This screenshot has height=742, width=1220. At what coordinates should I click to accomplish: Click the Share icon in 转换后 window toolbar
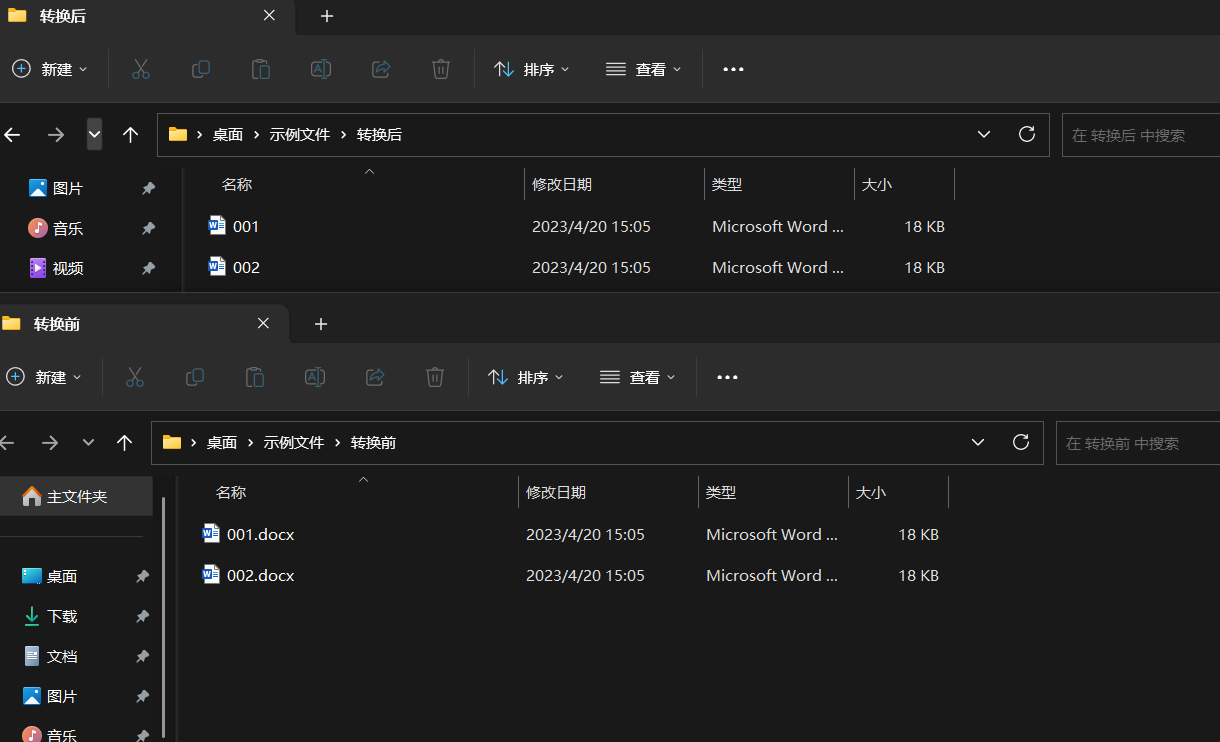[381, 69]
